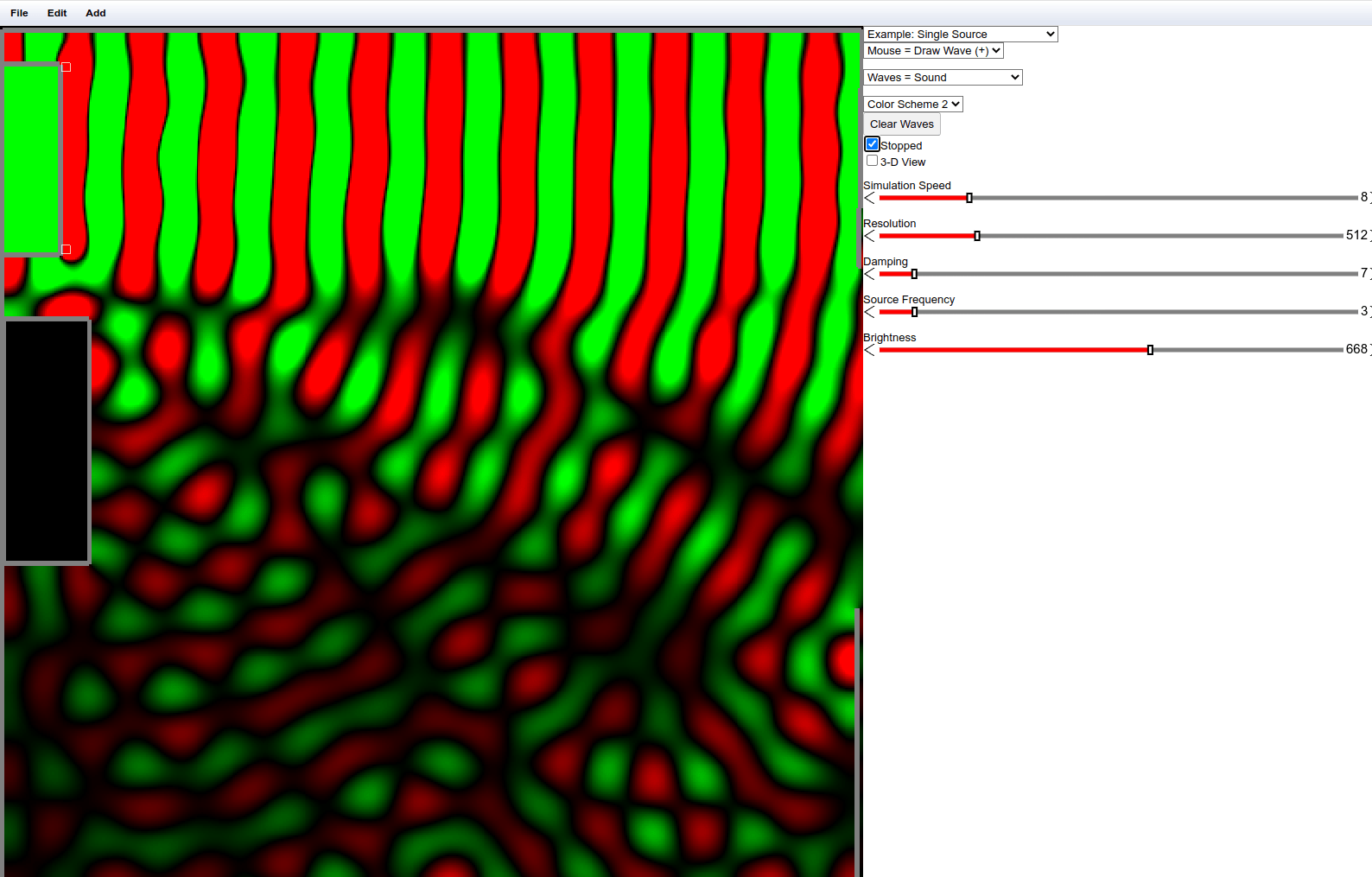Screen dimensions: 1372x877
Task: Click the Damping label
Action: [886, 262]
